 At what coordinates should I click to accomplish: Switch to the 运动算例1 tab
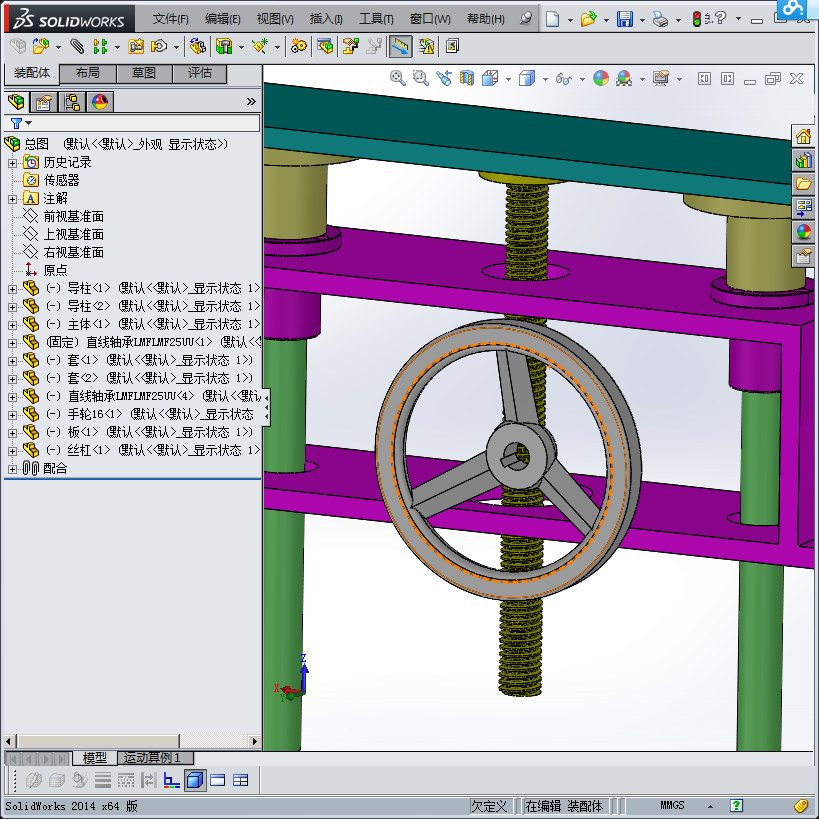tap(152, 758)
